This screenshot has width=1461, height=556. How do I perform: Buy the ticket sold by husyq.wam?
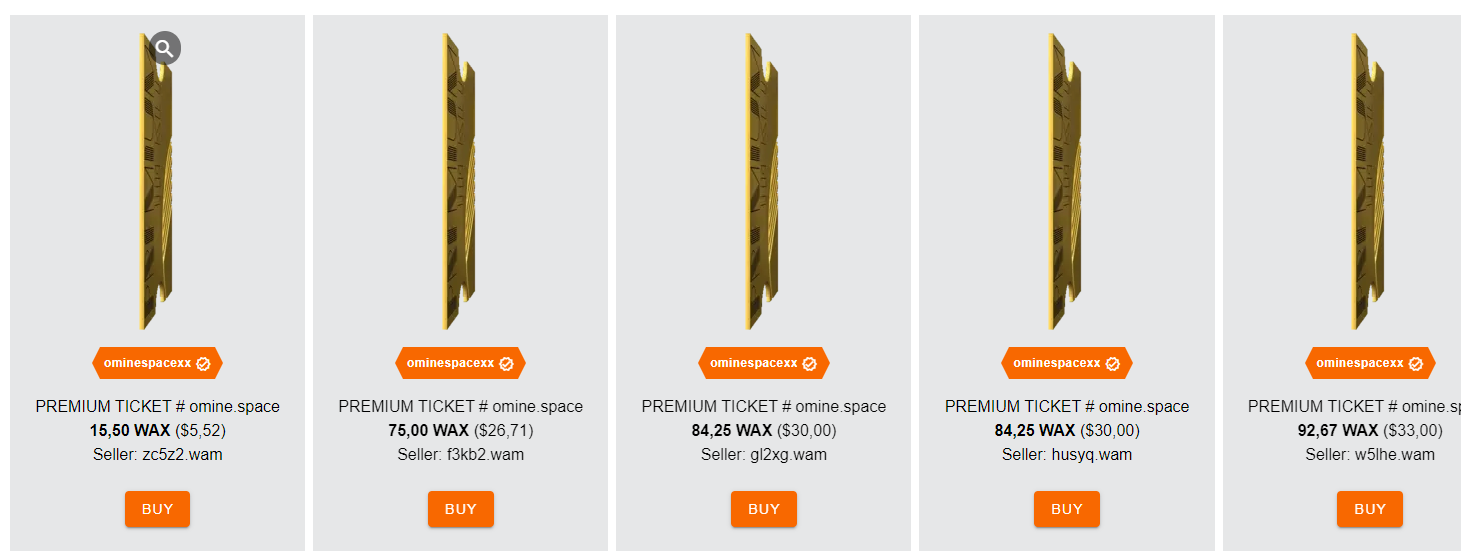click(x=1067, y=509)
